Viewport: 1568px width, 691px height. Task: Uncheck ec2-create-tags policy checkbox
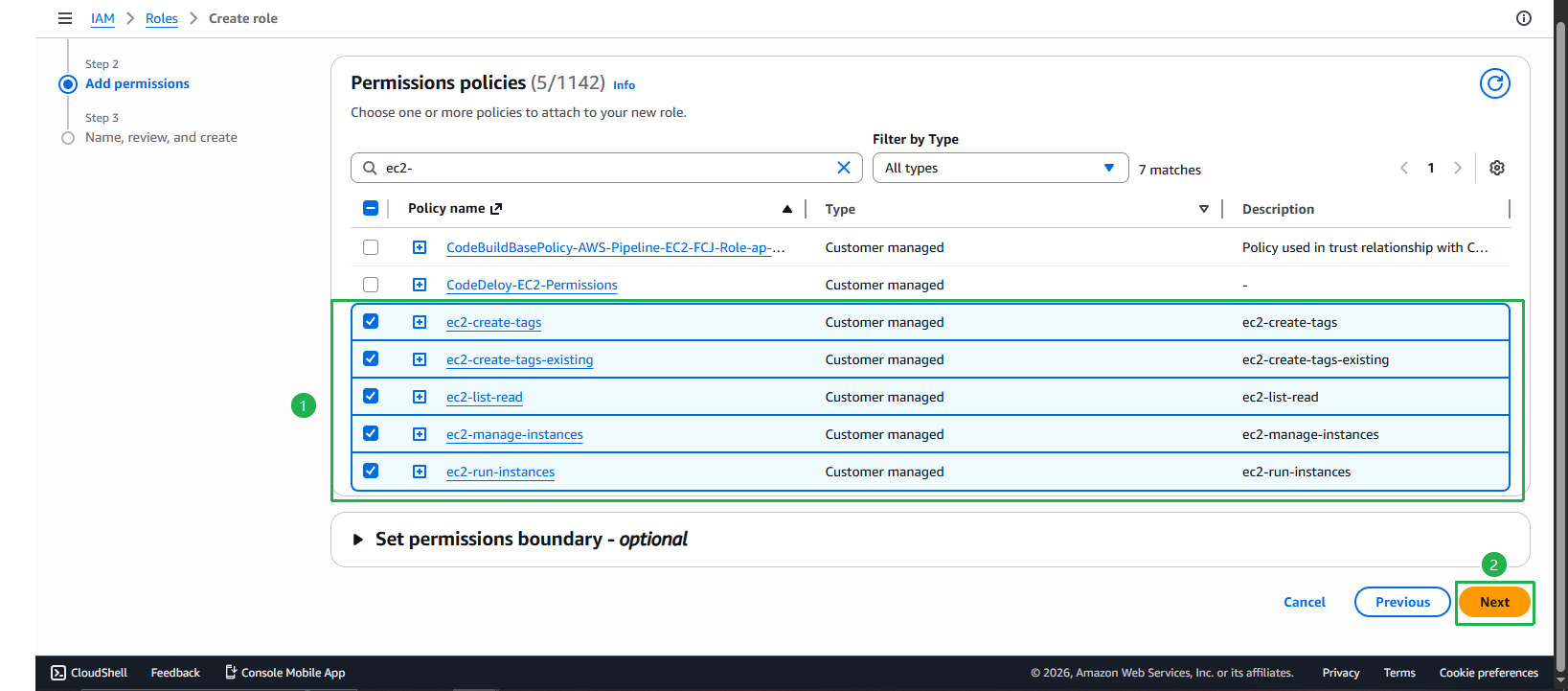(x=371, y=322)
